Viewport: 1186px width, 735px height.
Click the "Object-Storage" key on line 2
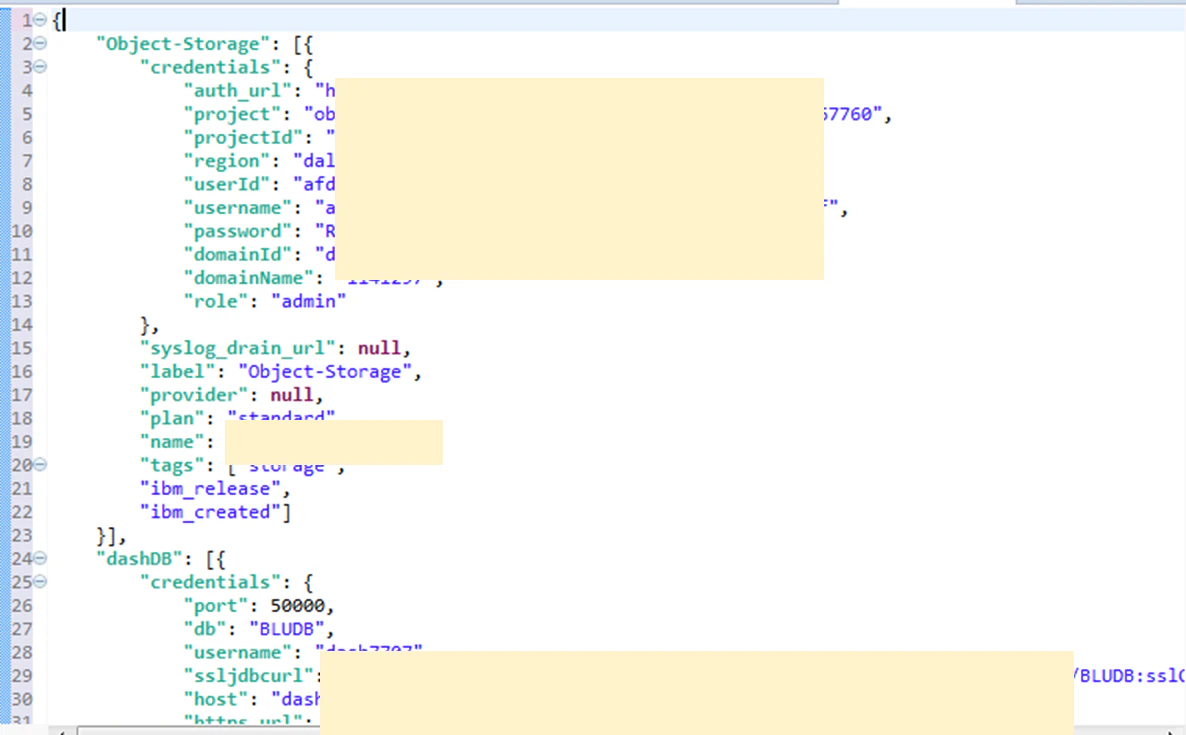[x=183, y=44]
